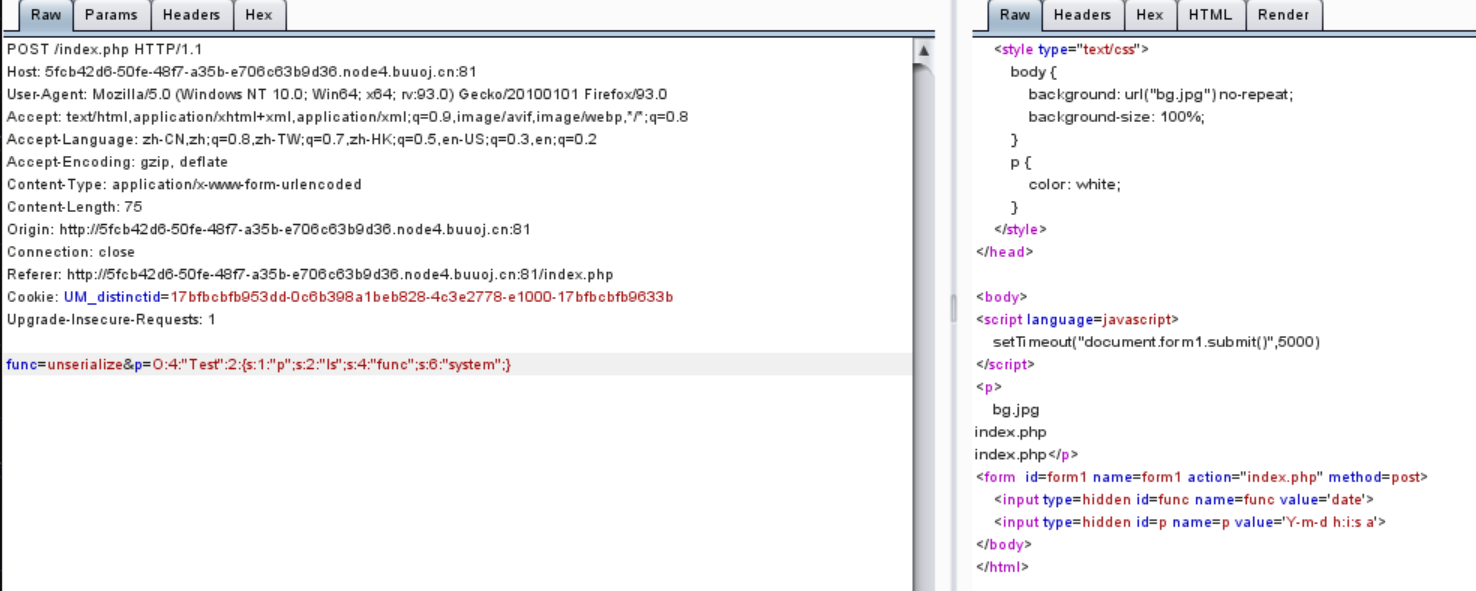
Task: Open the response HTML tab
Action: (x=1211, y=15)
